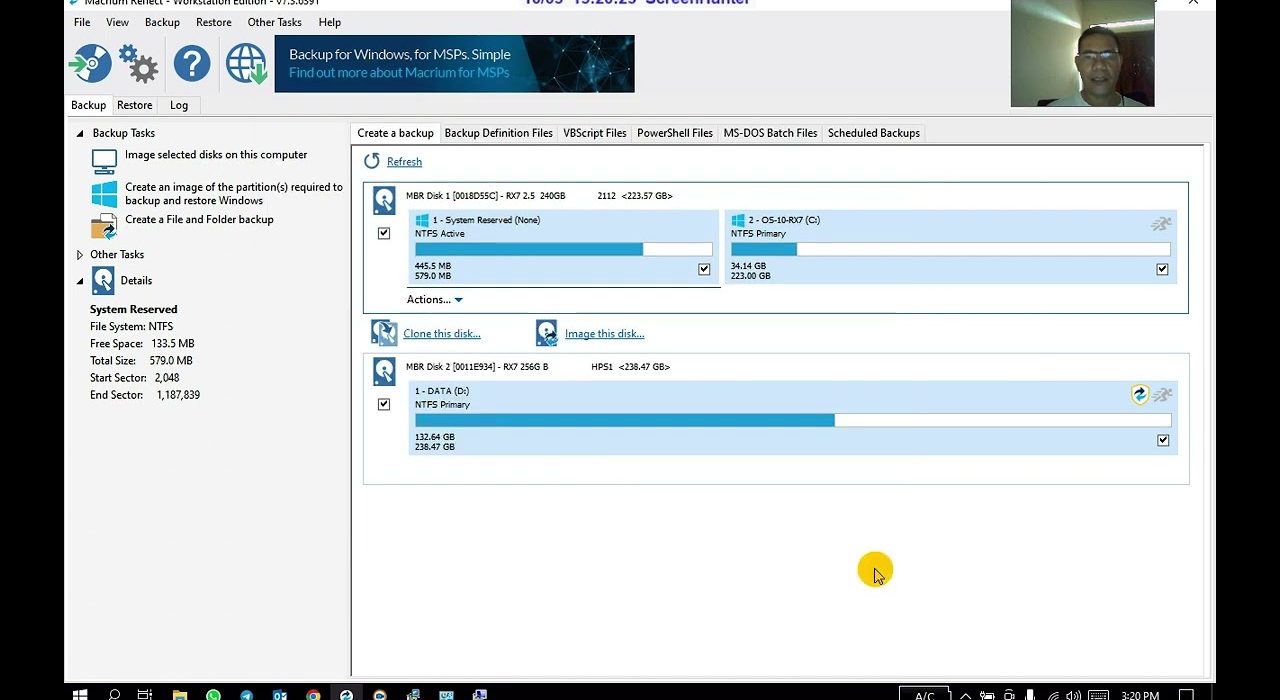Open the Help menu
This screenshot has width=1280, height=700.
click(330, 22)
